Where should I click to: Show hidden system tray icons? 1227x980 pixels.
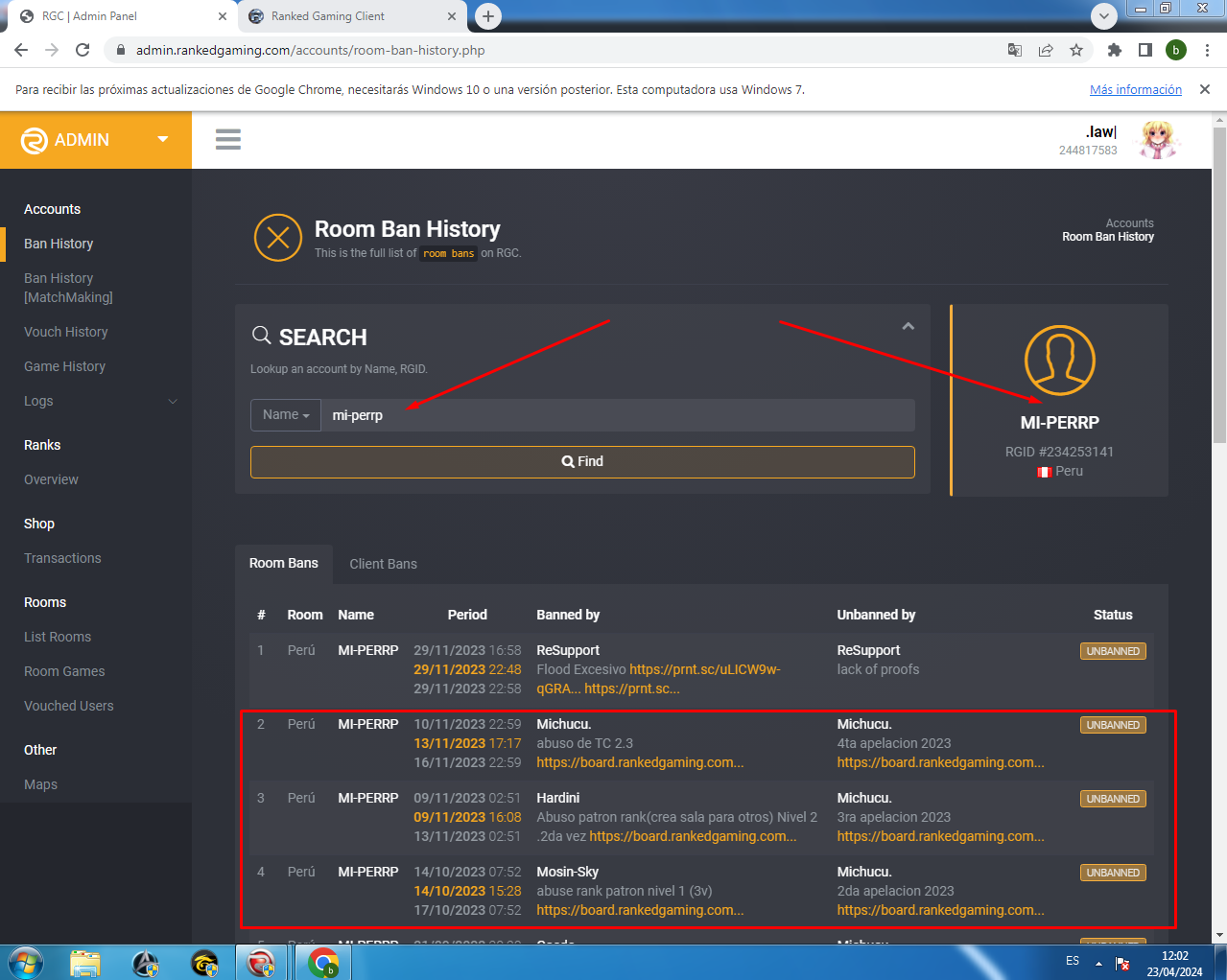(1098, 964)
